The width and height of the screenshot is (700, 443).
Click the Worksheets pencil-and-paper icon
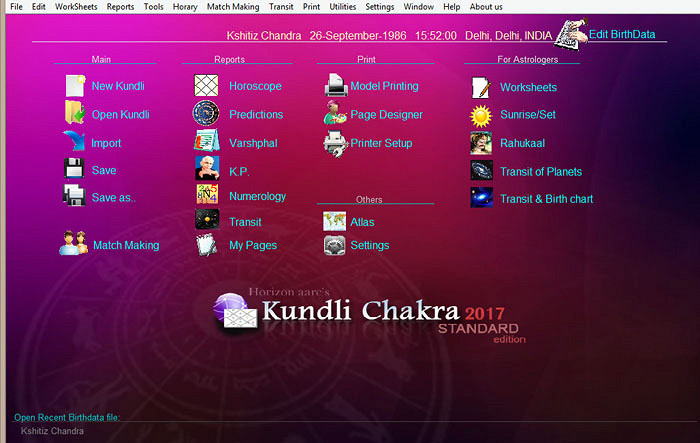point(481,88)
